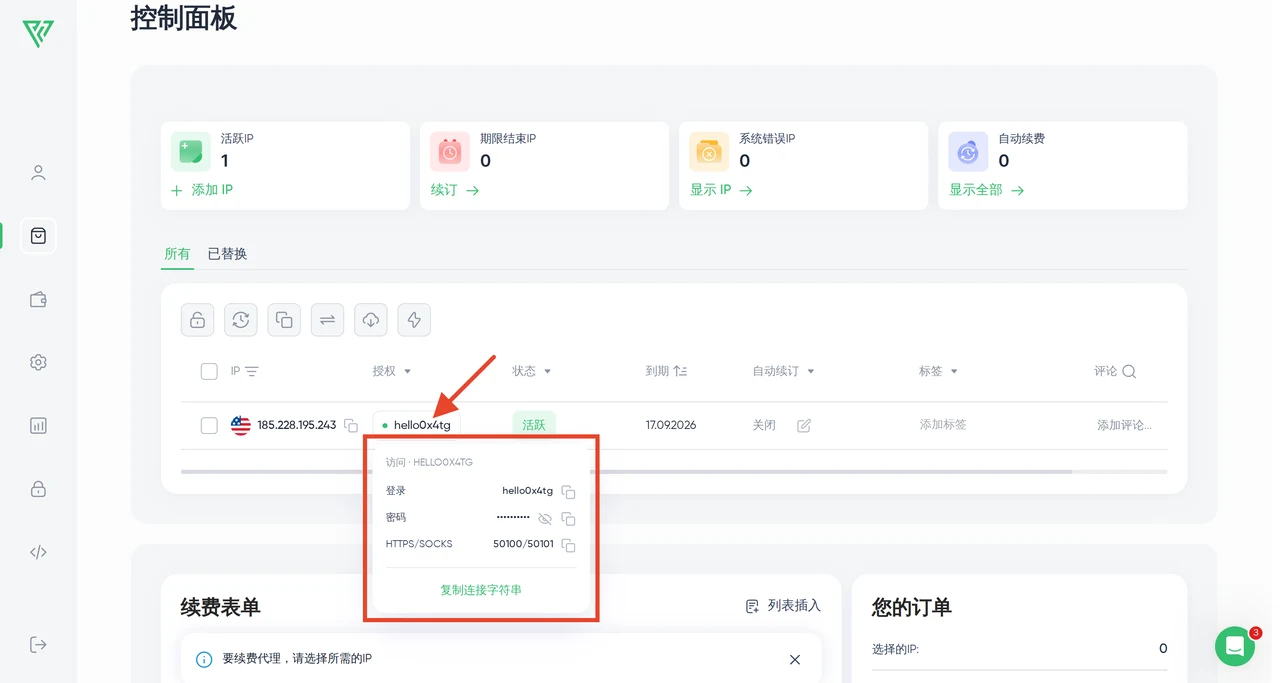Click the expiry date 17.09.2026
This screenshot has width=1280, height=683.
(x=671, y=425)
